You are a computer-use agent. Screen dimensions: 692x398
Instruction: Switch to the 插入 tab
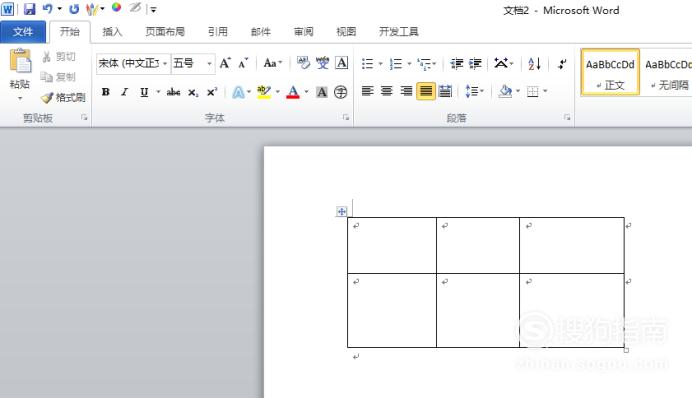112,32
